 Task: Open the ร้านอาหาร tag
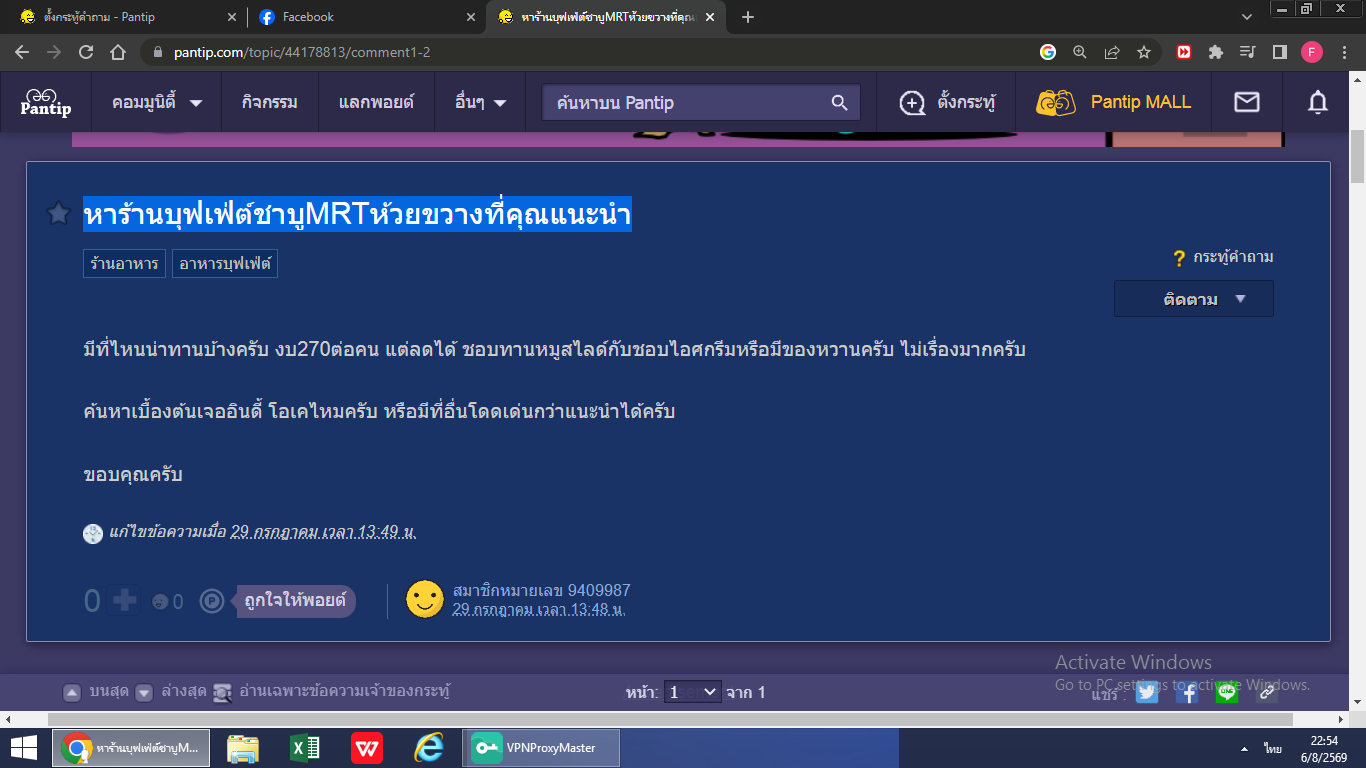point(125,264)
